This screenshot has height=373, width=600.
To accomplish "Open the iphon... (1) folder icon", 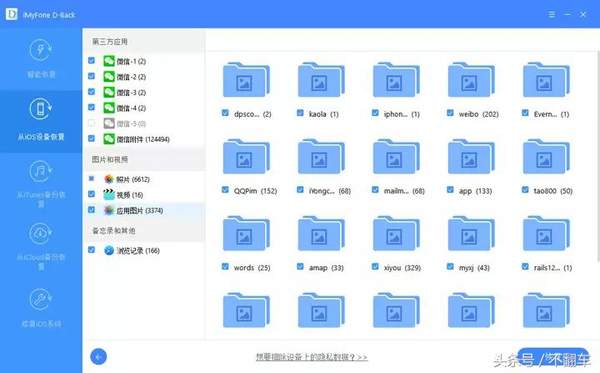I will pyautogui.click(x=396, y=80).
